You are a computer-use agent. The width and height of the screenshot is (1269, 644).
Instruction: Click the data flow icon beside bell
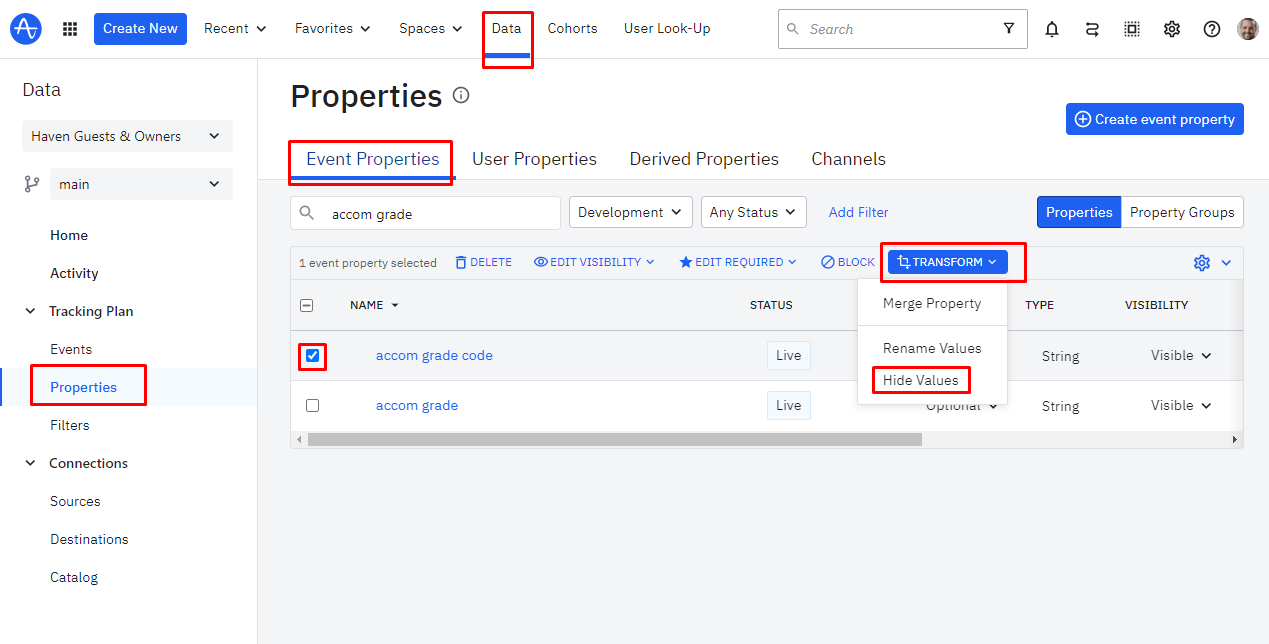1092,29
